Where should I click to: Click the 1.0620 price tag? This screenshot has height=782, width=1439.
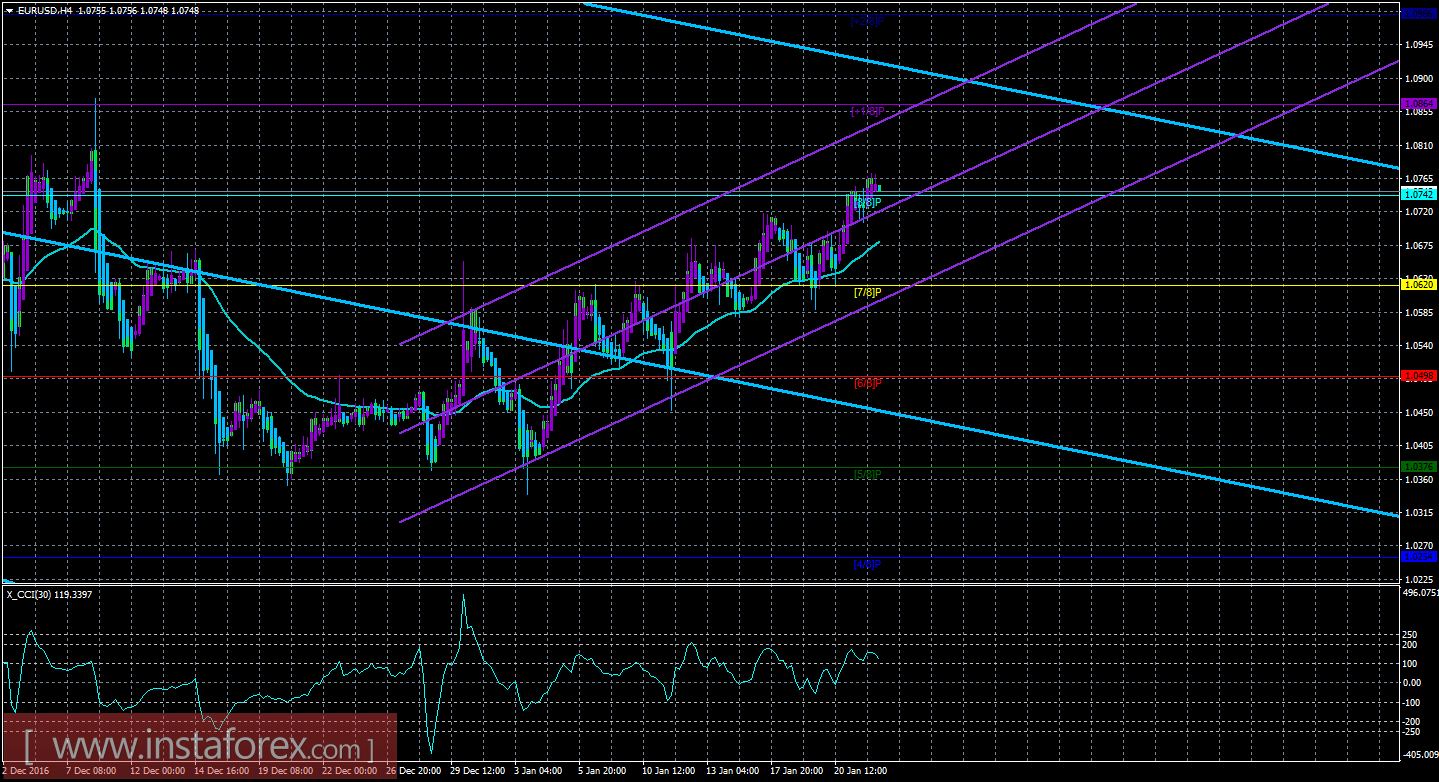(x=1419, y=285)
